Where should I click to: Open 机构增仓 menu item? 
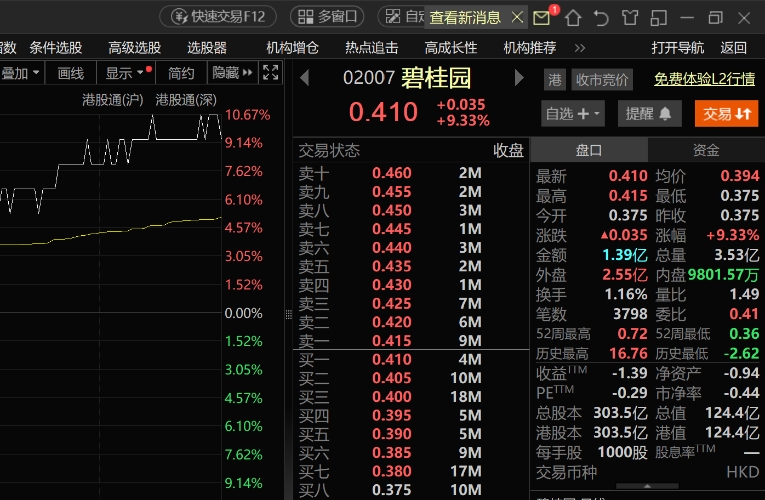pyautogui.click(x=292, y=48)
